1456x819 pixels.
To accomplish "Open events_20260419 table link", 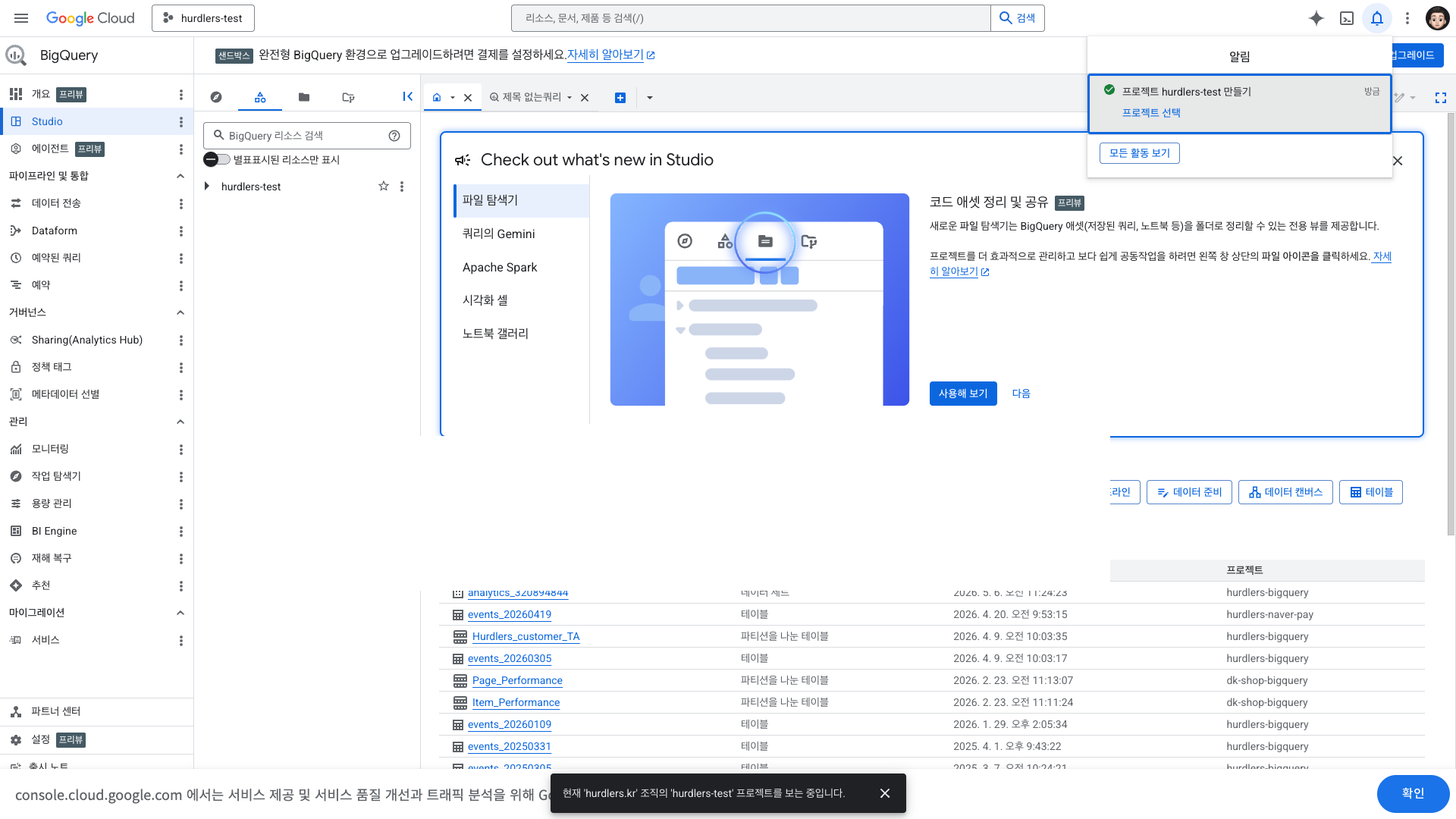I will coord(510,615).
